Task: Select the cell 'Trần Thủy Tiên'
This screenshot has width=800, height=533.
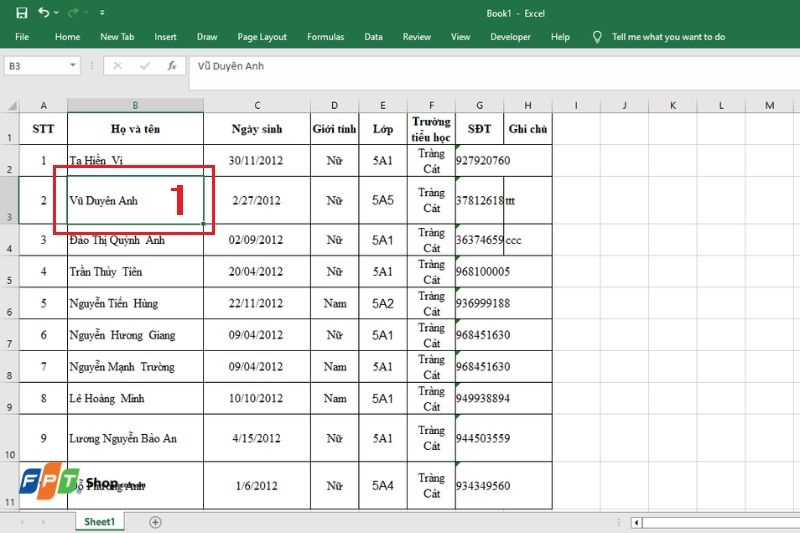Action: coord(135,272)
